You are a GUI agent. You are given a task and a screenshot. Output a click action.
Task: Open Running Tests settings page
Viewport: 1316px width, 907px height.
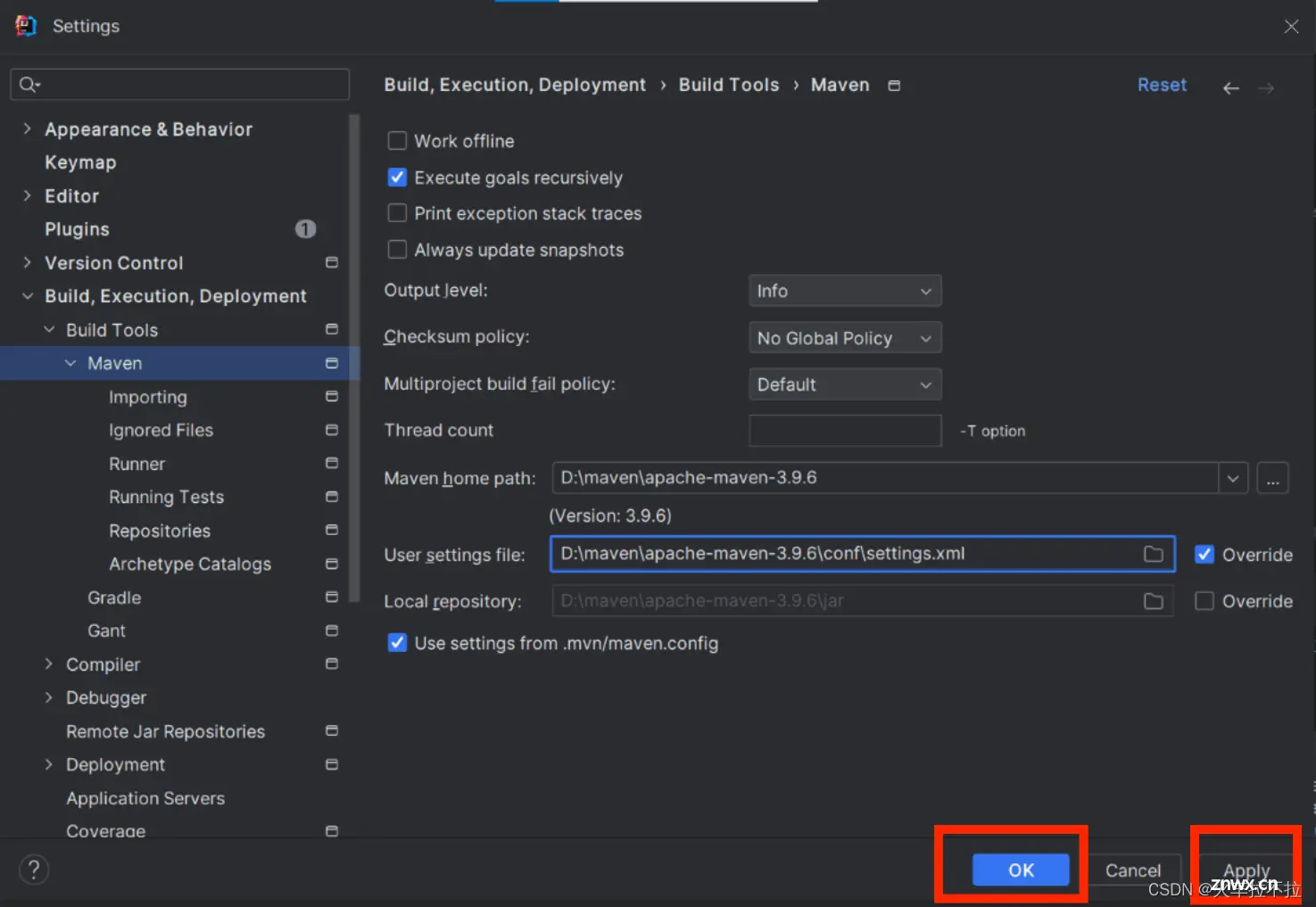(166, 497)
